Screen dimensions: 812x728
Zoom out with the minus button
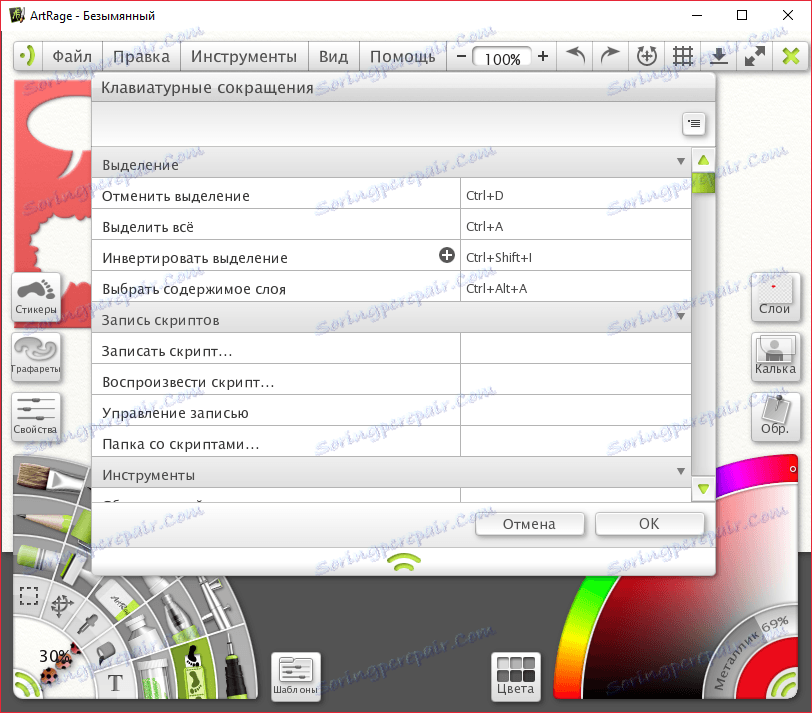[x=461, y=56]
